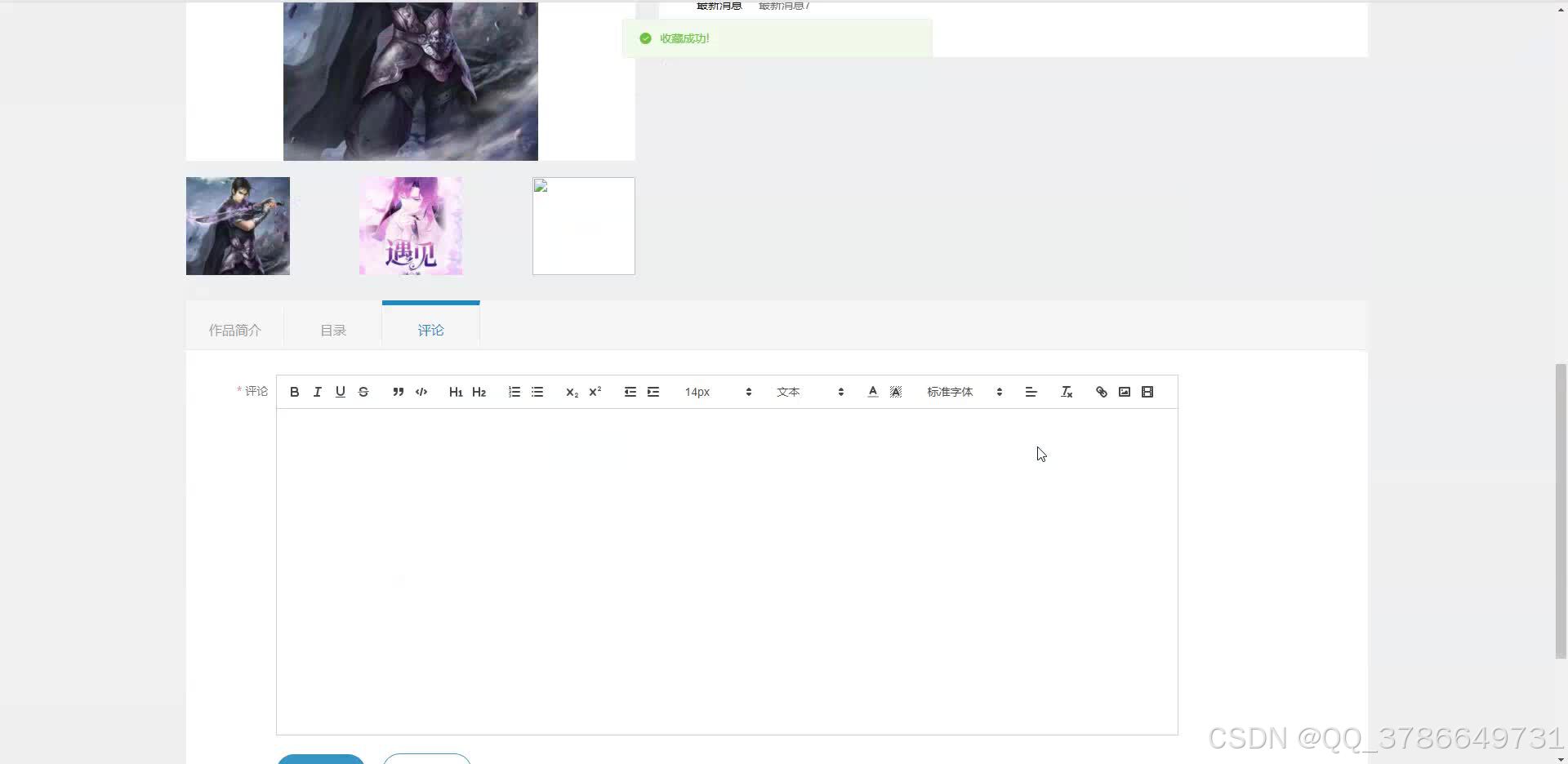Click the 遇见 pink cover thumbnail

click(411, 226)
